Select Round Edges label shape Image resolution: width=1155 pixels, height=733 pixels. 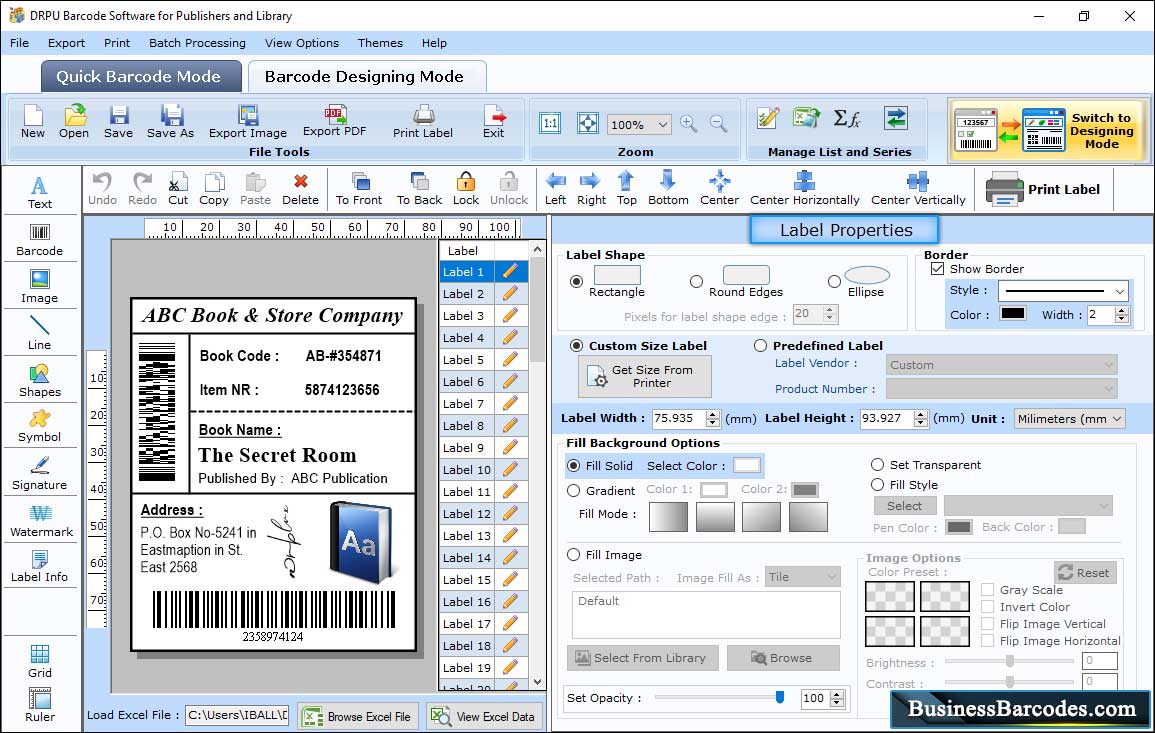696,281
